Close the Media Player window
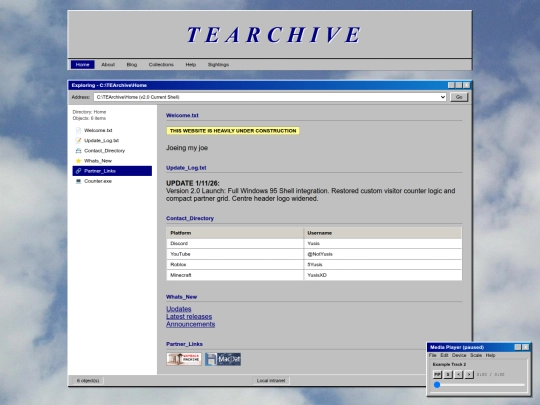The width and height of the screenshot is (540, 405). [x=526, y=347]
